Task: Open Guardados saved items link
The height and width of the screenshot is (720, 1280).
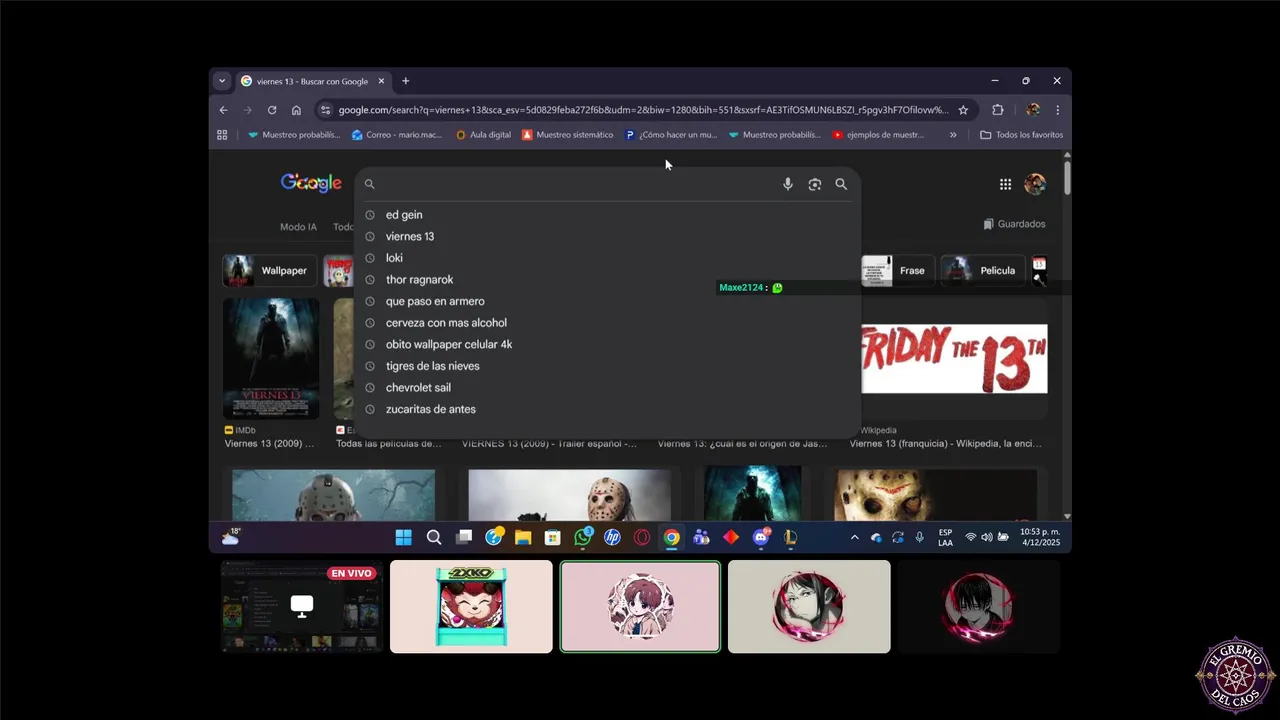Action: [1014, 224]
